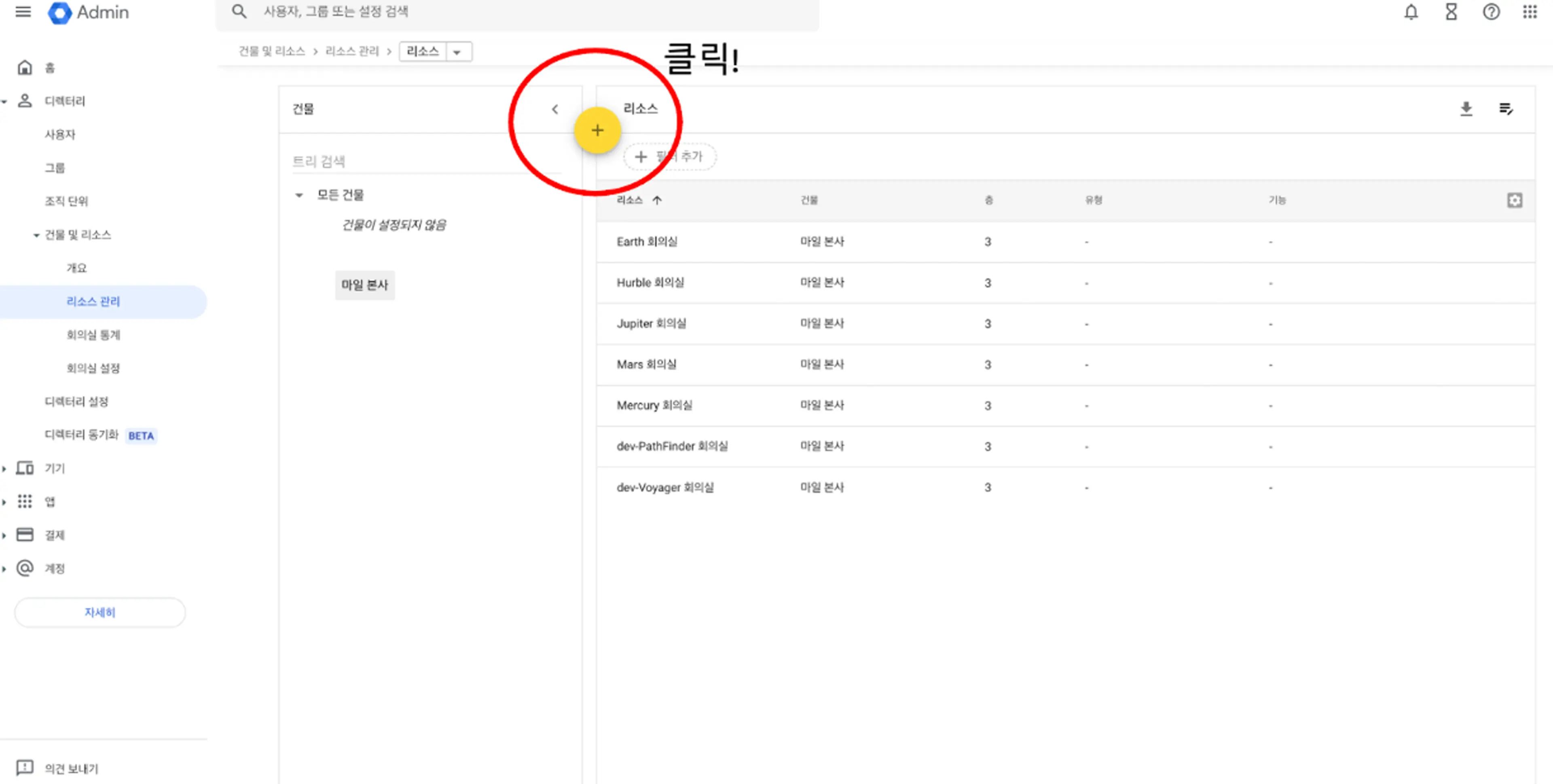The image size is (1553, 784).
Task: Collapse the 디렉터리 sidebar section
Action: click(4, 101)
